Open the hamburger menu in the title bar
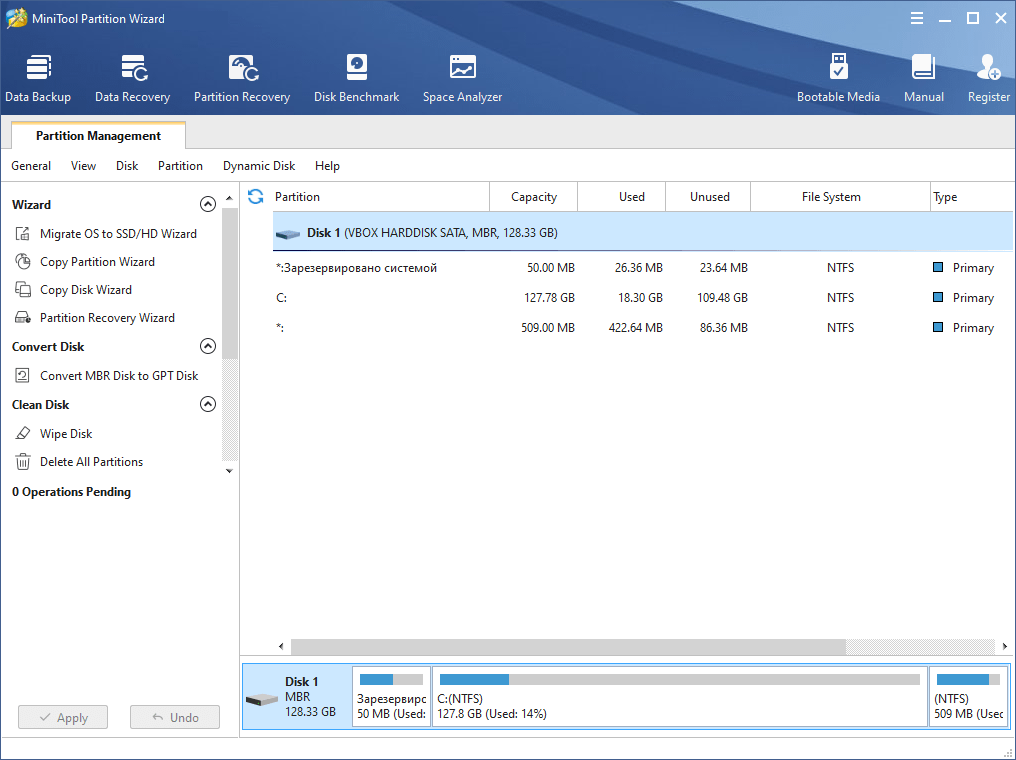The width and height of the screenshot is (1016, 760). pos(916,18)
